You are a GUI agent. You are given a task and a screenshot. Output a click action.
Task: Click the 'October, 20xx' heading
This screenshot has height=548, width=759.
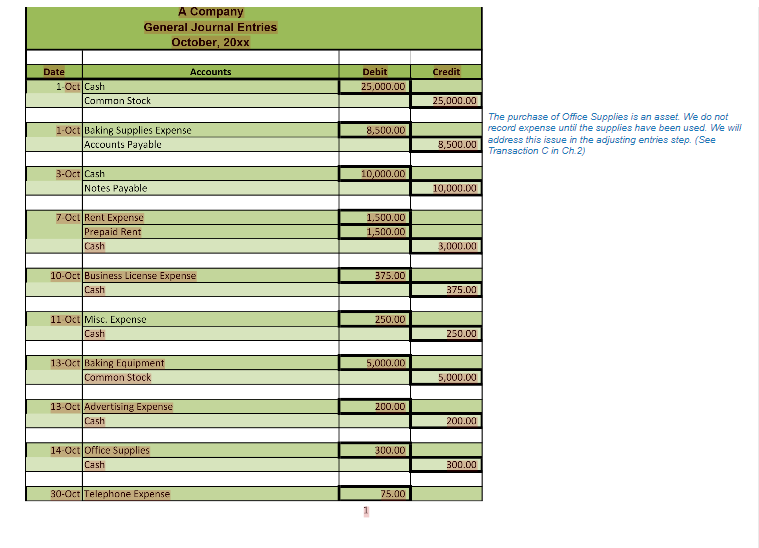(210, 42)
